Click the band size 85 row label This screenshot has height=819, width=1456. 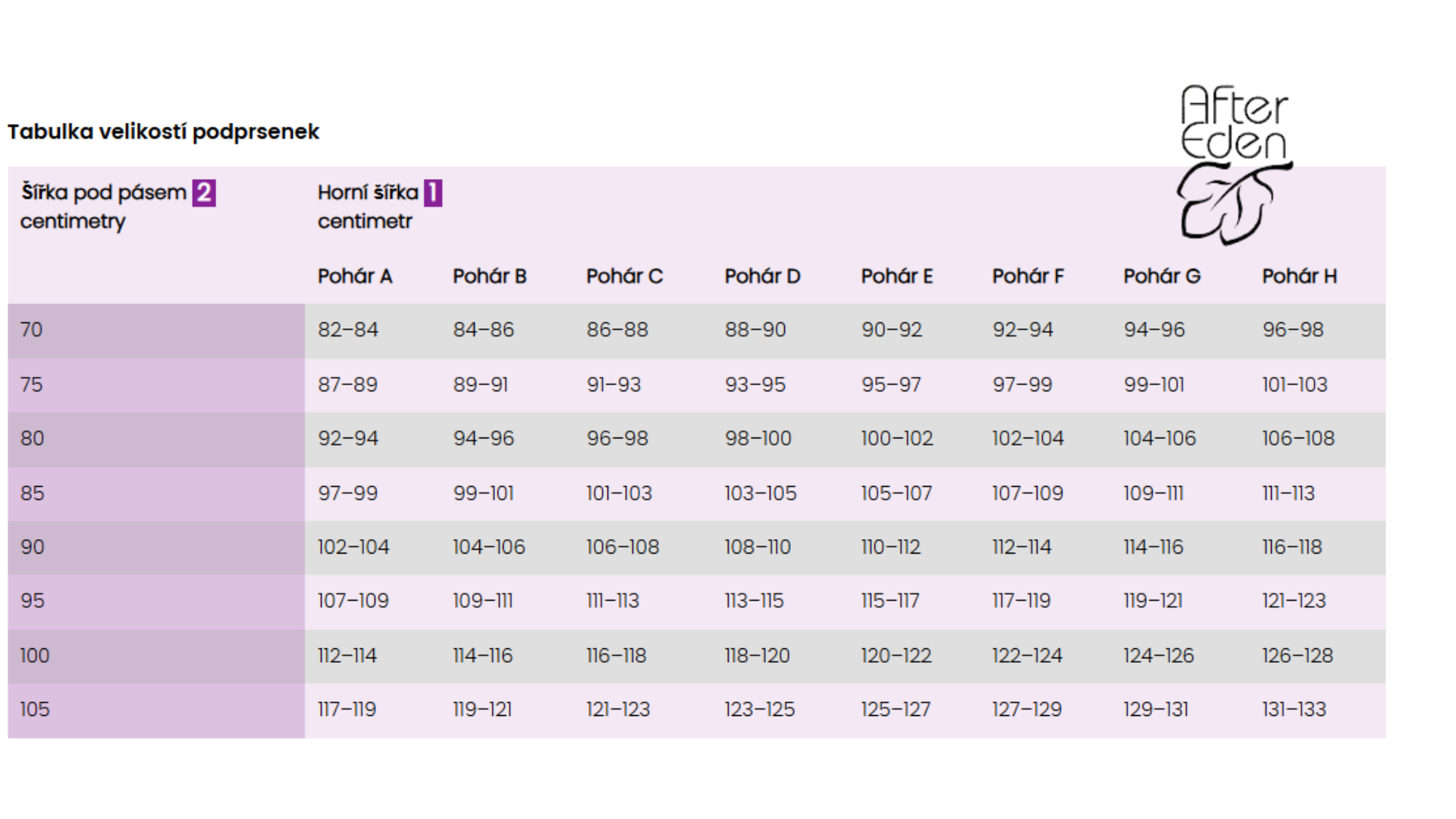(x=33, y=494)
